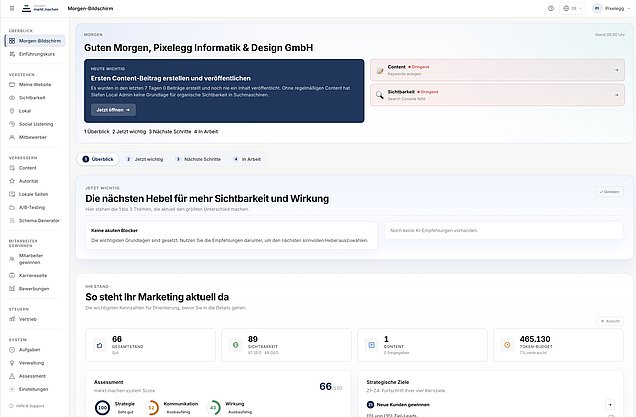The height and width of the screenshot is (417, 636).
Task: Select the Schema Generator sidebar icon
Action: [x=11, y=219]
